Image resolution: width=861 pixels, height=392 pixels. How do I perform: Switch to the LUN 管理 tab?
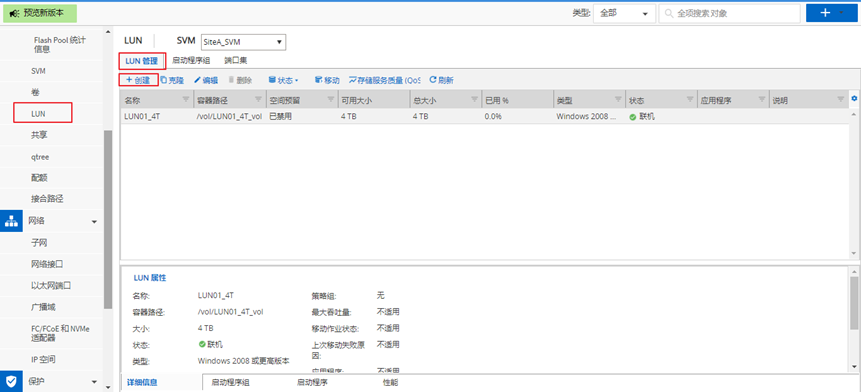pos(142,61)
